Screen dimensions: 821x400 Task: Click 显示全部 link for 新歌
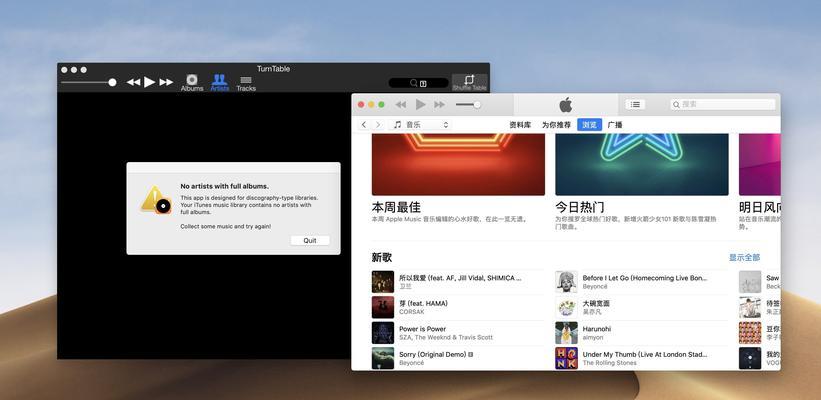pyautogui.click(x=744, y=258)
